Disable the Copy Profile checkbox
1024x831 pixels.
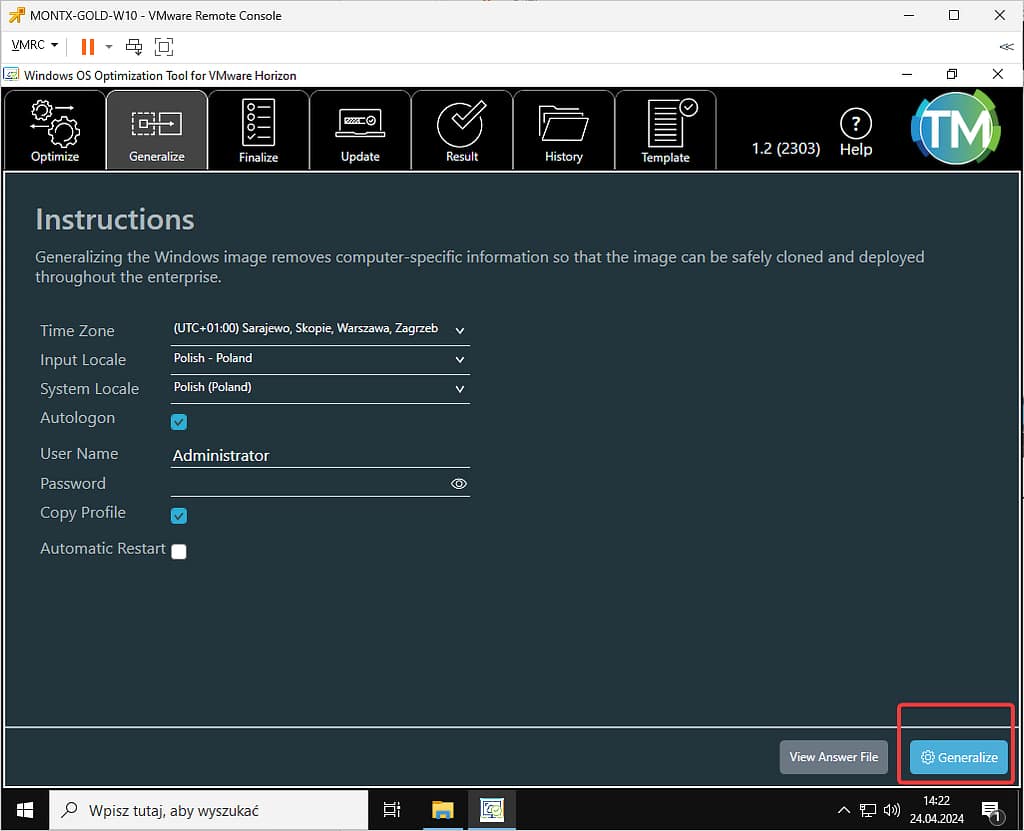tap(179, 516)
